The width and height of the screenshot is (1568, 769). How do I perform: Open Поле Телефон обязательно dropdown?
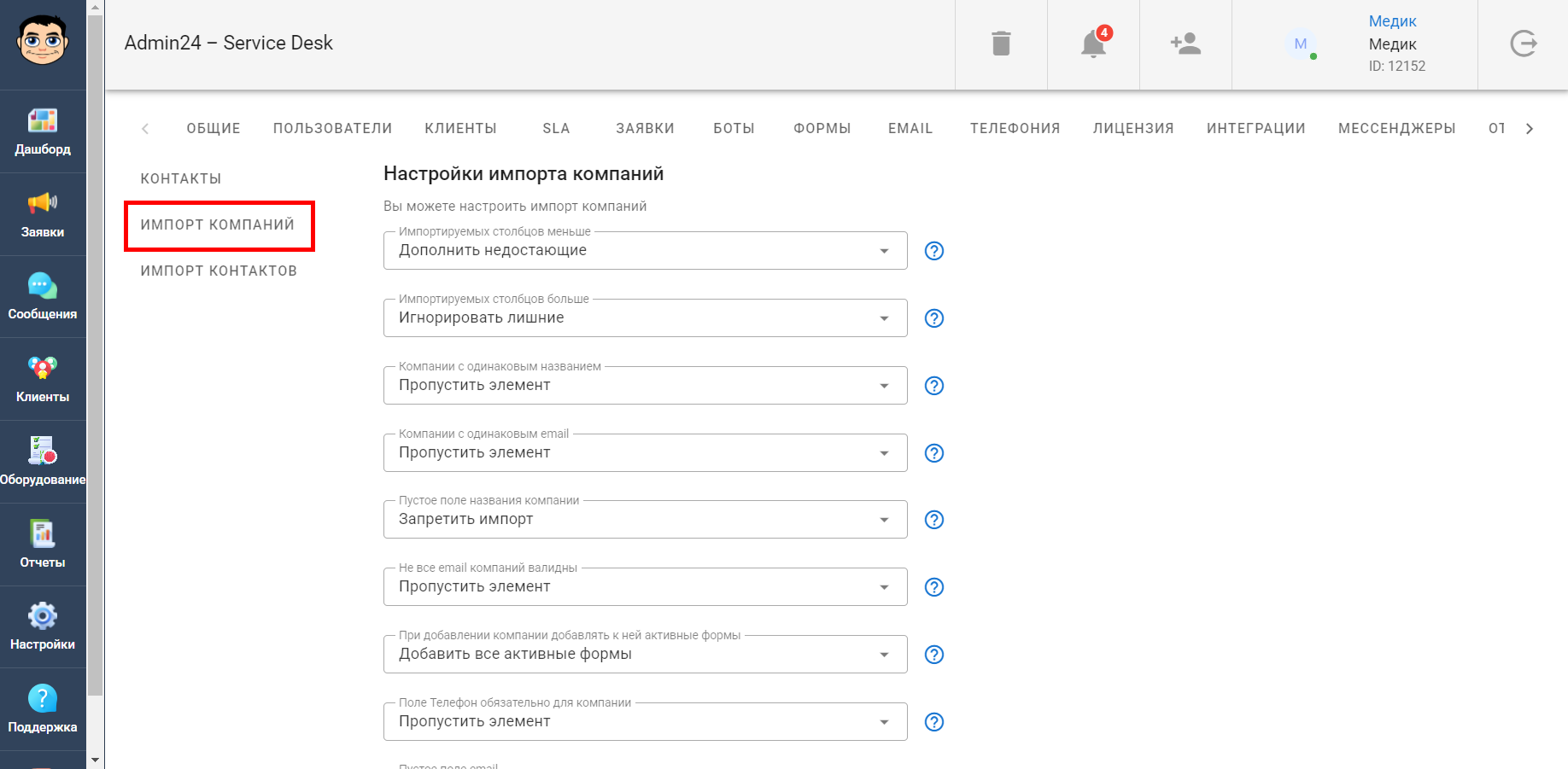pyautogui.click(x=645, y=722)
